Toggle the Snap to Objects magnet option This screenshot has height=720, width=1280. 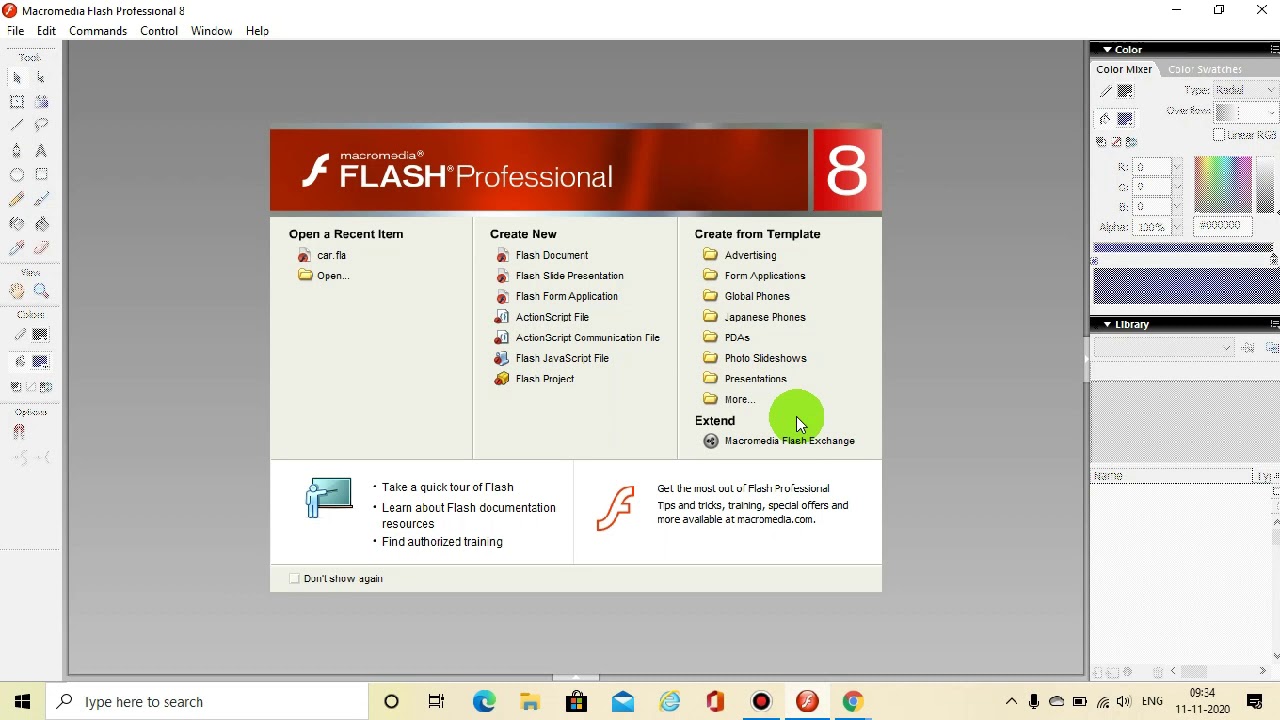point(18,432)
